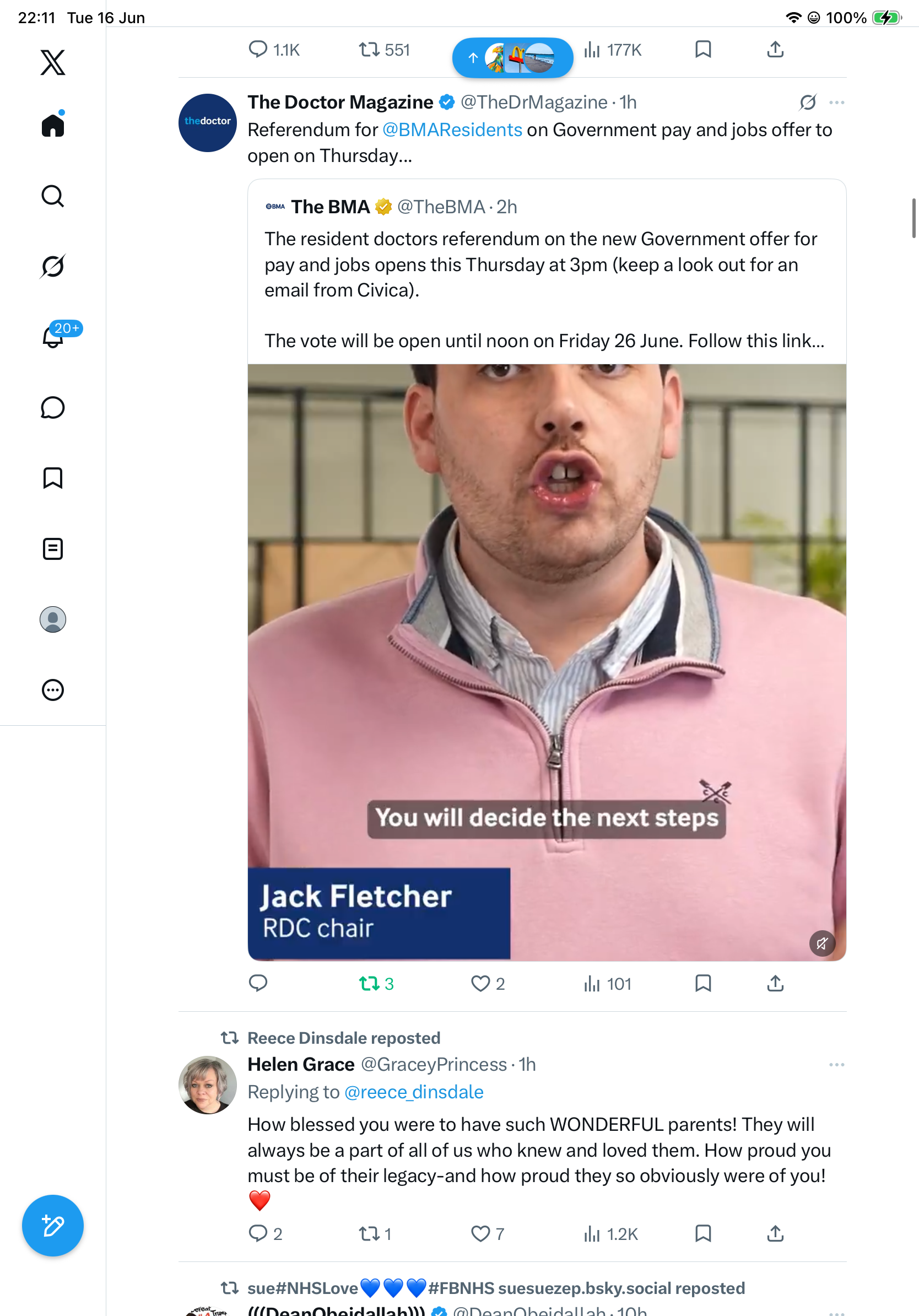The height and width of the screenshot is (1316, 919).
Task: Open Messages chat bubble icon
Action: click(53, 407)
